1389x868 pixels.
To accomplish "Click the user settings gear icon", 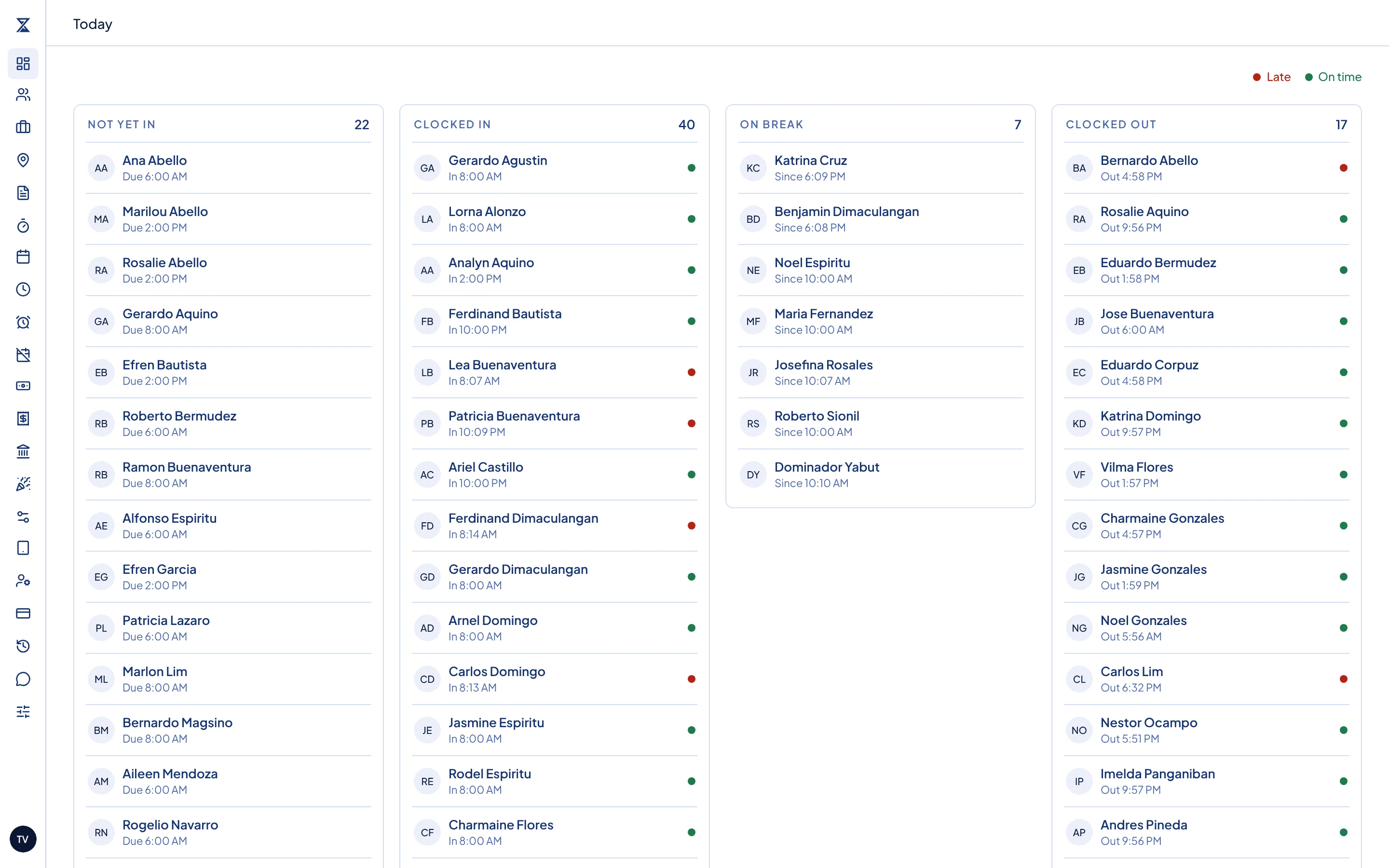I will (23, 581).
